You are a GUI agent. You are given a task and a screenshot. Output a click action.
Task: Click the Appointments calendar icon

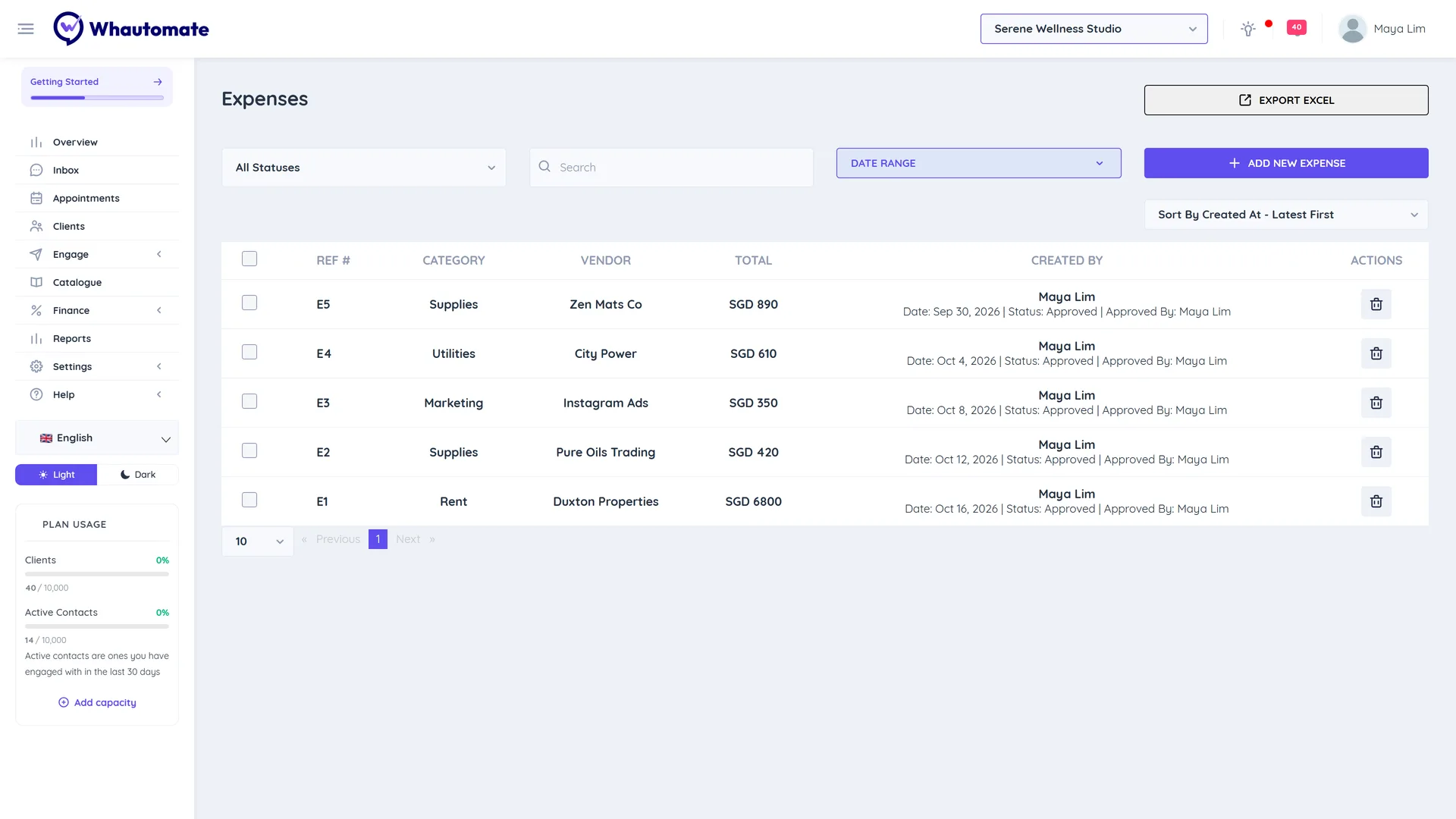[x=36, y=199]
